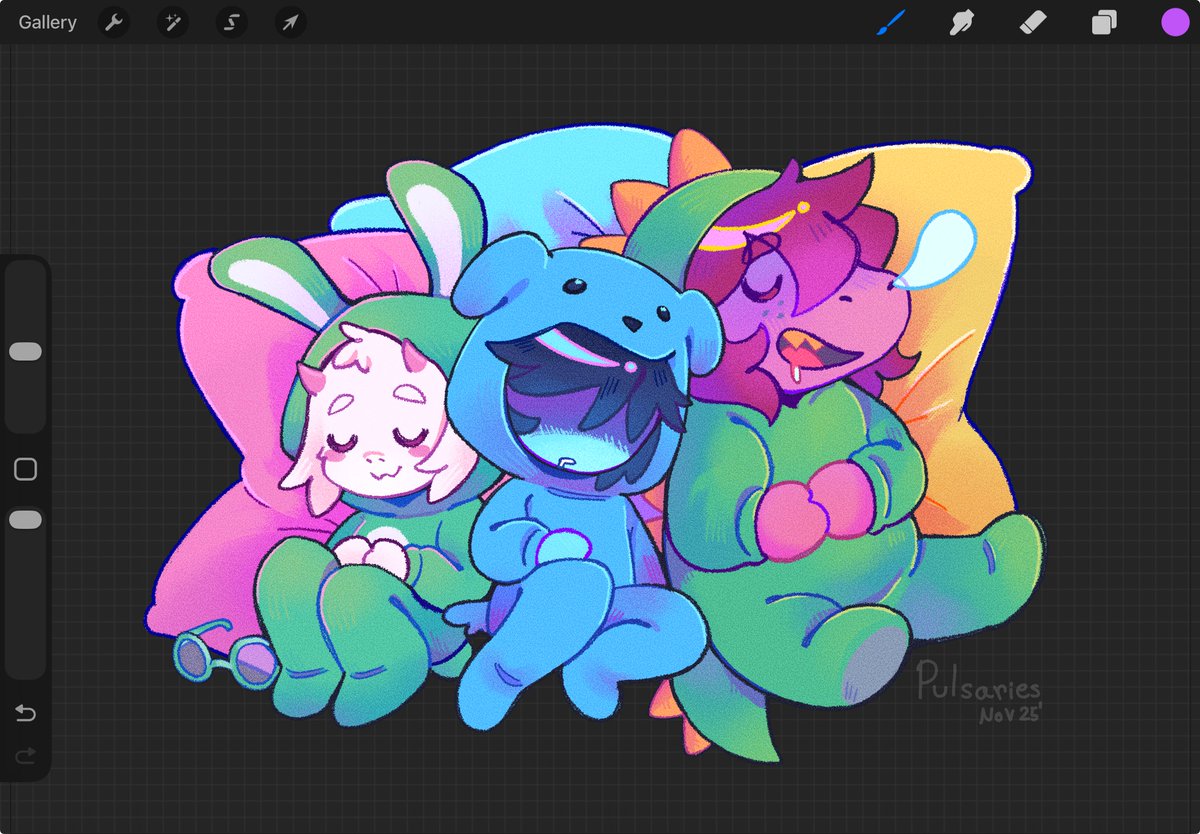Switch to the Eraser tool
The height and width of the screenshot is (834, 1200).
pyautogui.click(x=1030, y=22)
